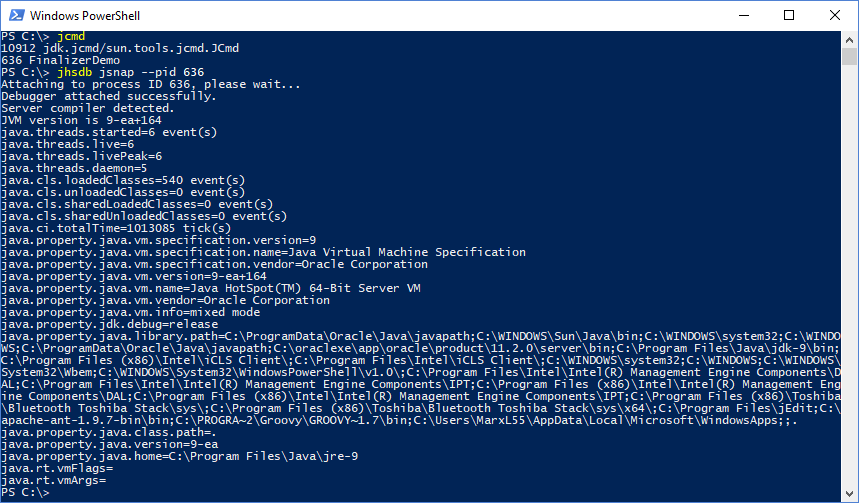Click the java.property.java.vm.info=mixed mode line
Image resolution: width=859 pixels, height=503 pixels.
(130, 312)
